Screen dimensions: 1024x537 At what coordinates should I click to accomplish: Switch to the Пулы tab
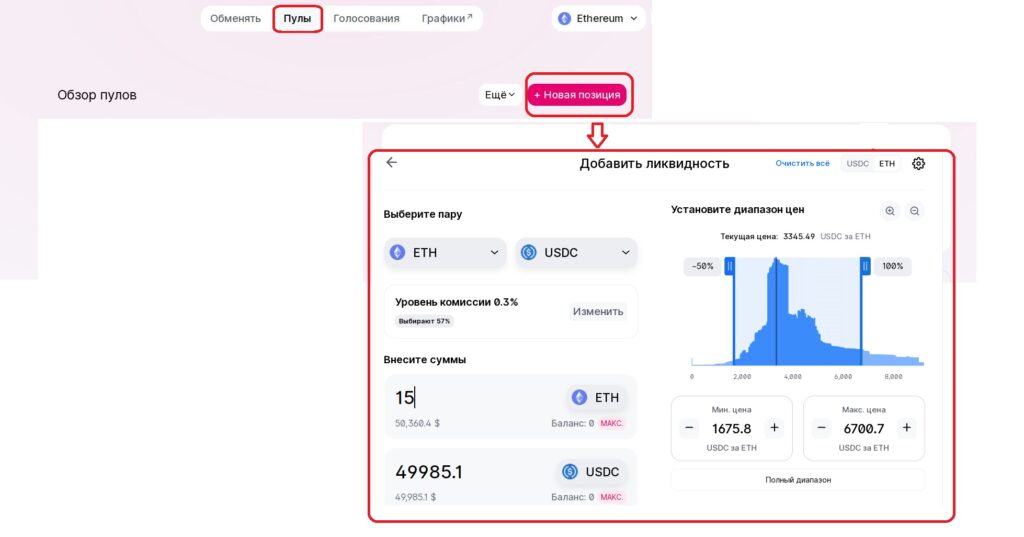[x=297, y=18]
